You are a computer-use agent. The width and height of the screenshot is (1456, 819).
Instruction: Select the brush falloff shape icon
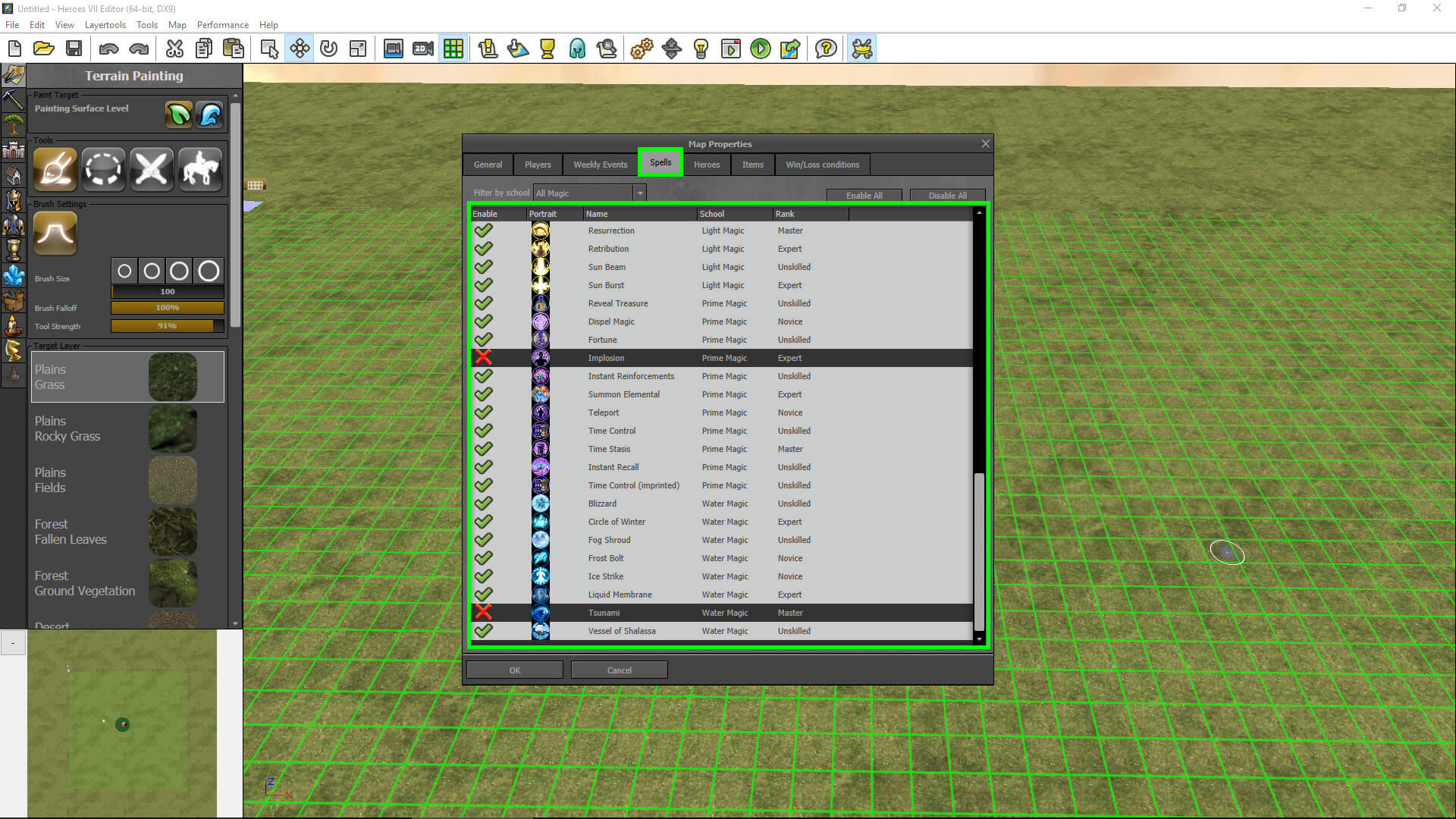(55, 233)
